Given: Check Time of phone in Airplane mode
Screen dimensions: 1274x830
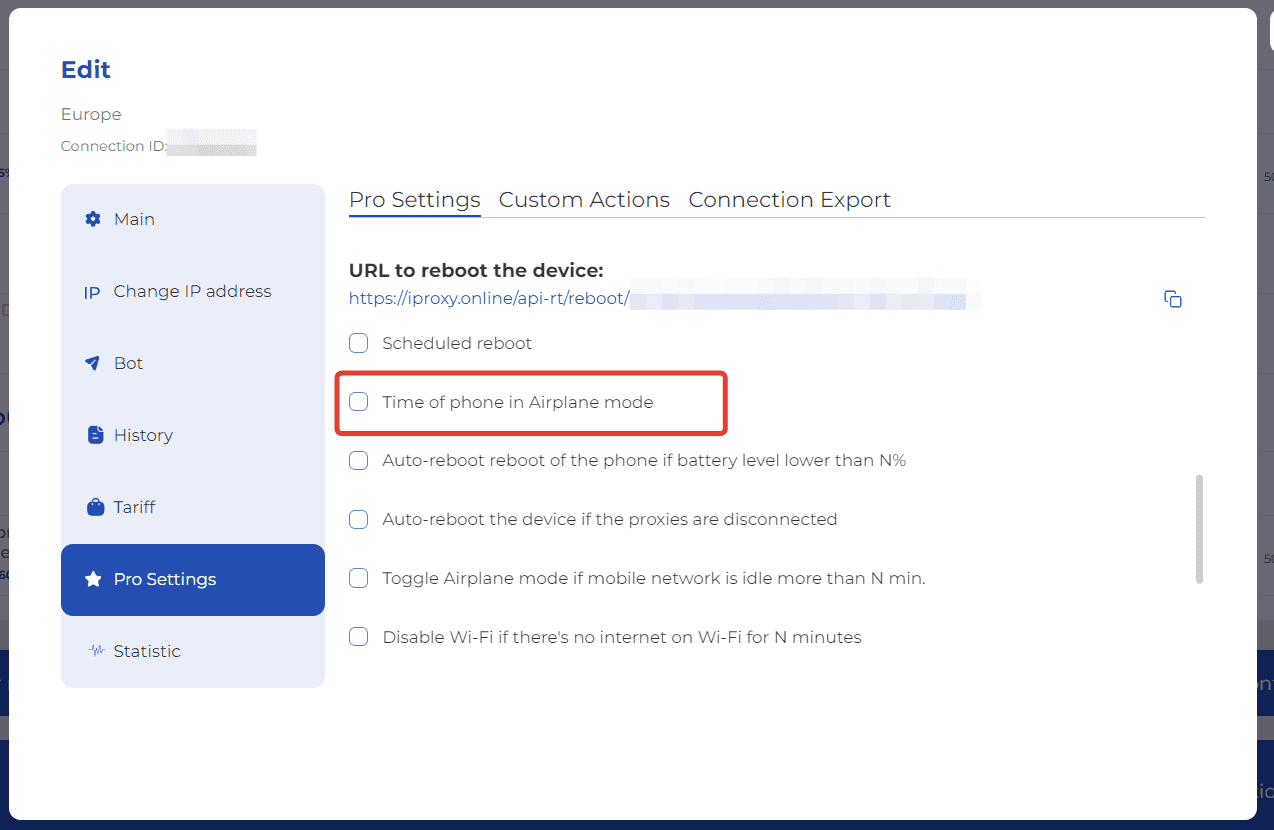Looking at the screenshot, I should pos(358,402).
